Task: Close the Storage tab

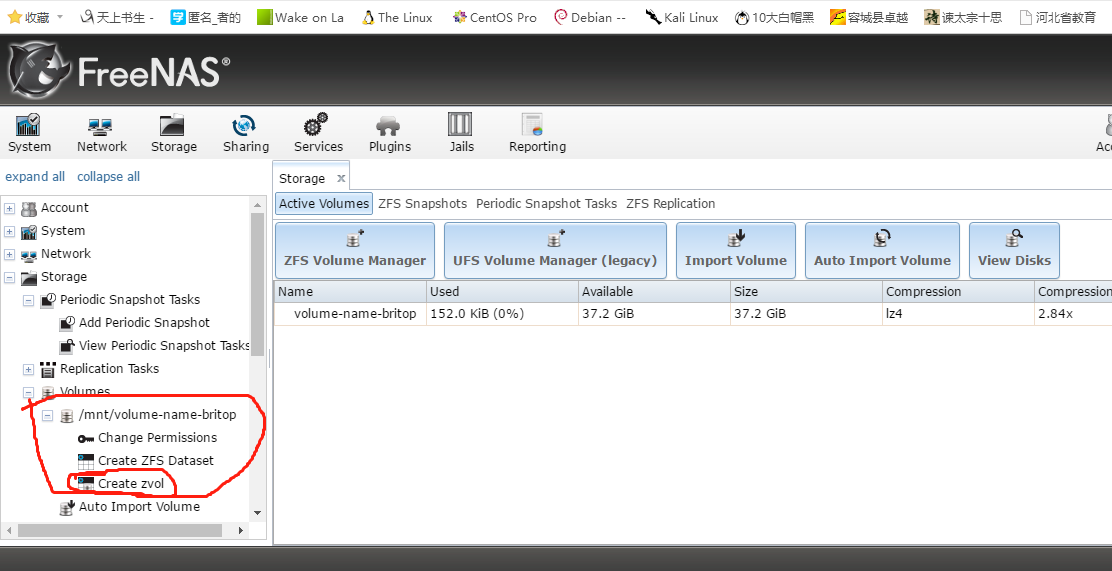Action: (x=340, y=178)
